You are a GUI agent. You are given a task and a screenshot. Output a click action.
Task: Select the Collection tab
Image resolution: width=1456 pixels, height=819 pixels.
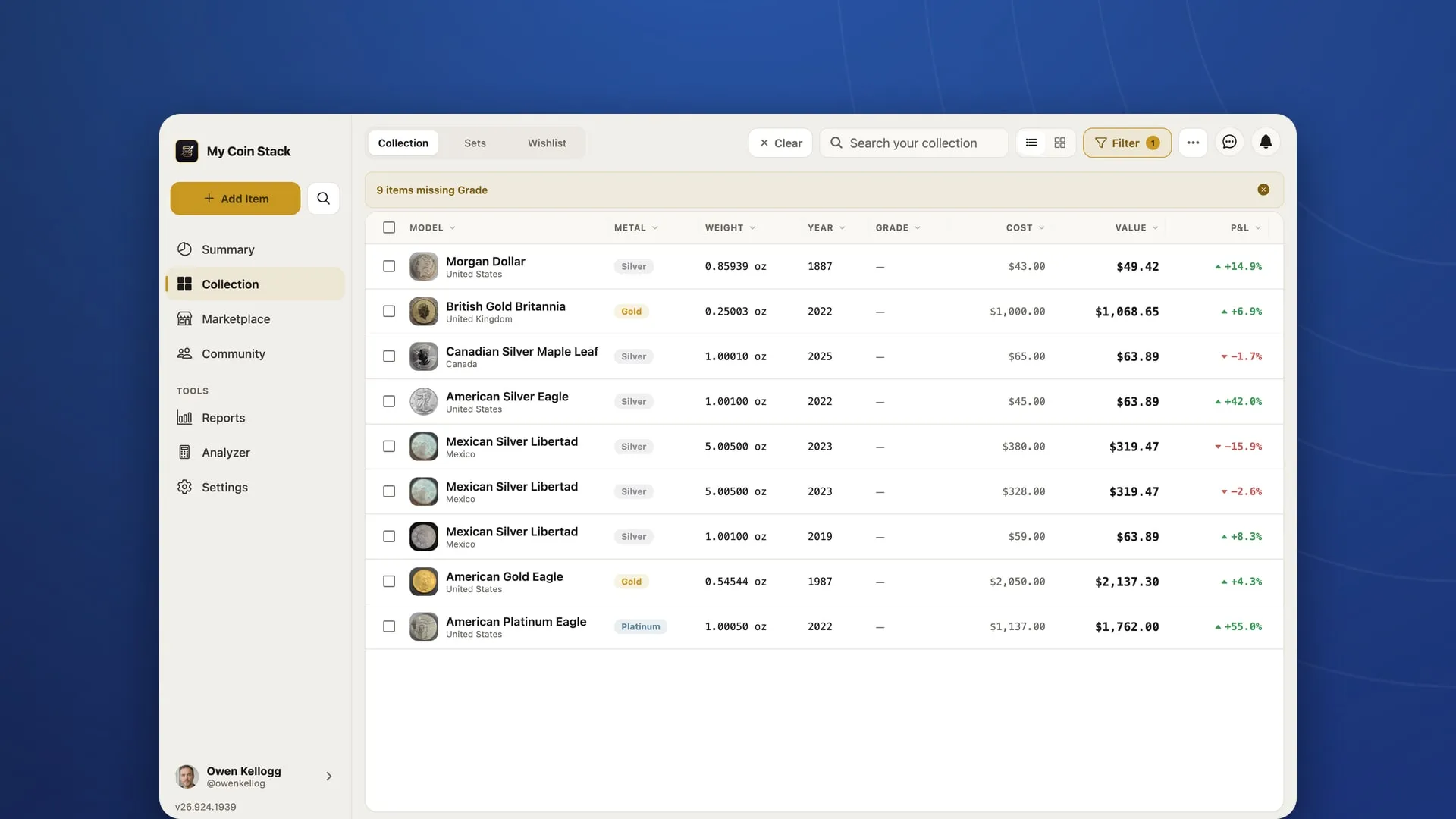point(403,143)
